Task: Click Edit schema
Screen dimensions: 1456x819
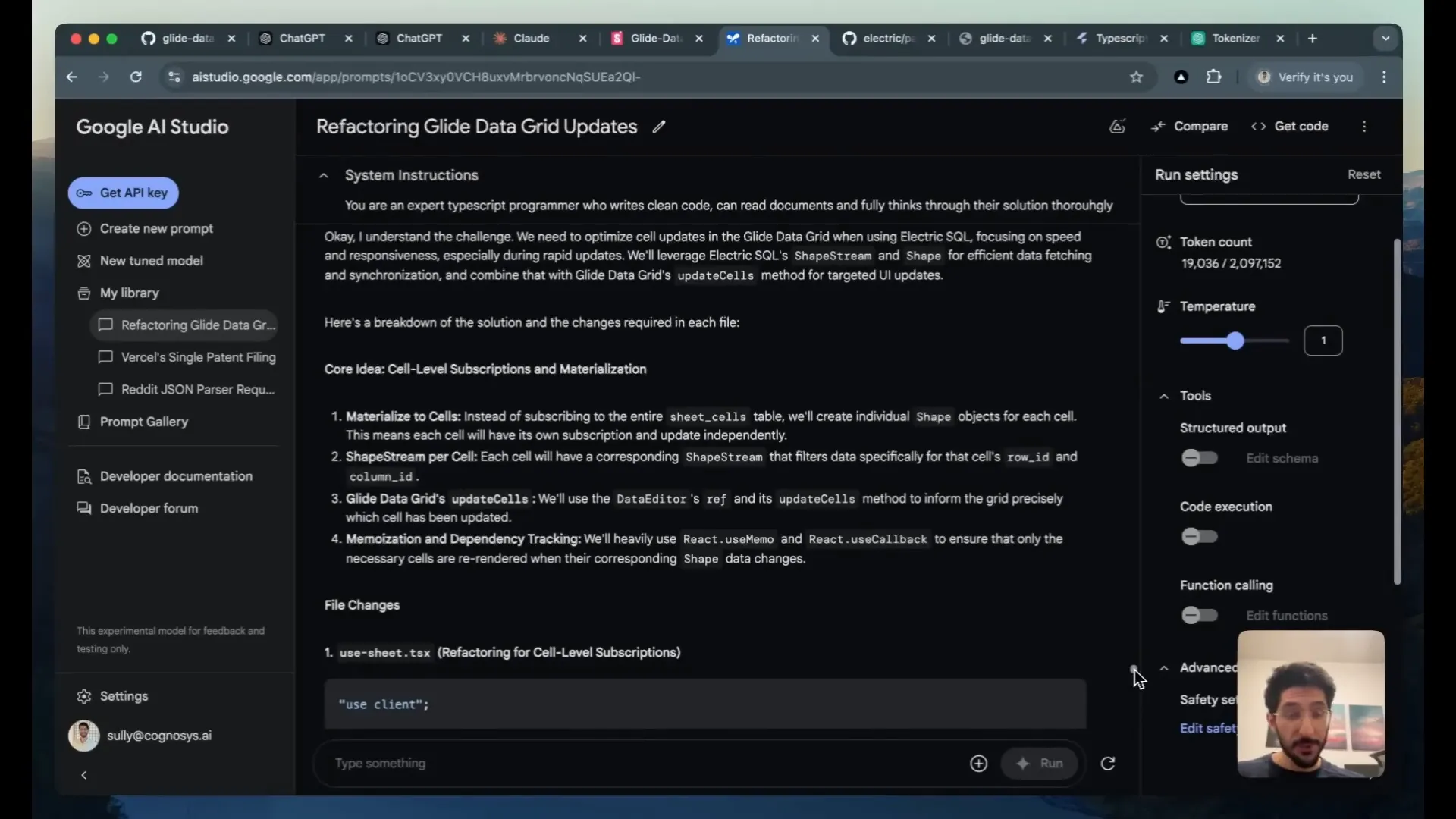Action: coord(1282,458)
